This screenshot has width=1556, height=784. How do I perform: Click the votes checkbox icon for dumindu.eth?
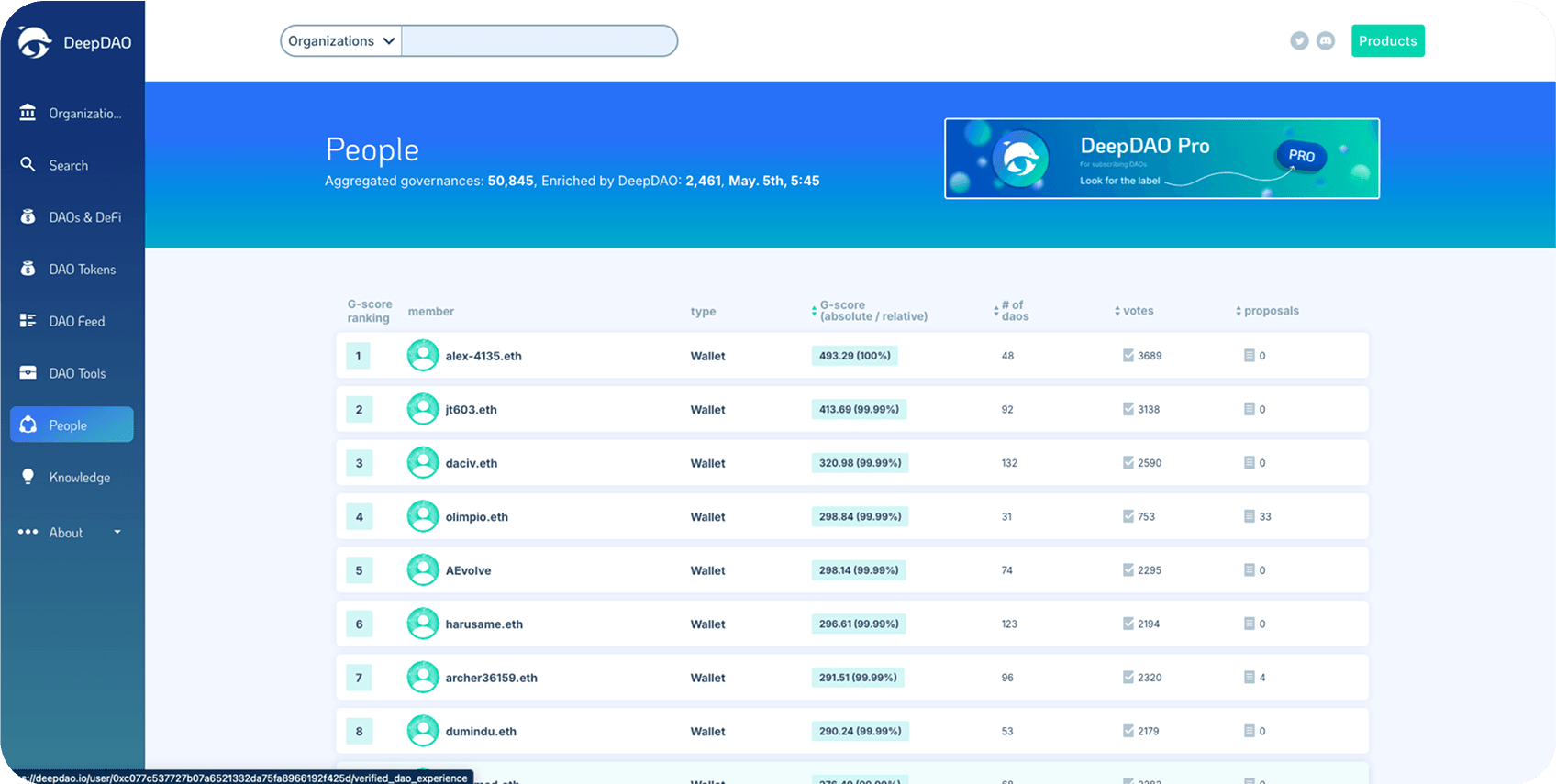(1128, 731)
